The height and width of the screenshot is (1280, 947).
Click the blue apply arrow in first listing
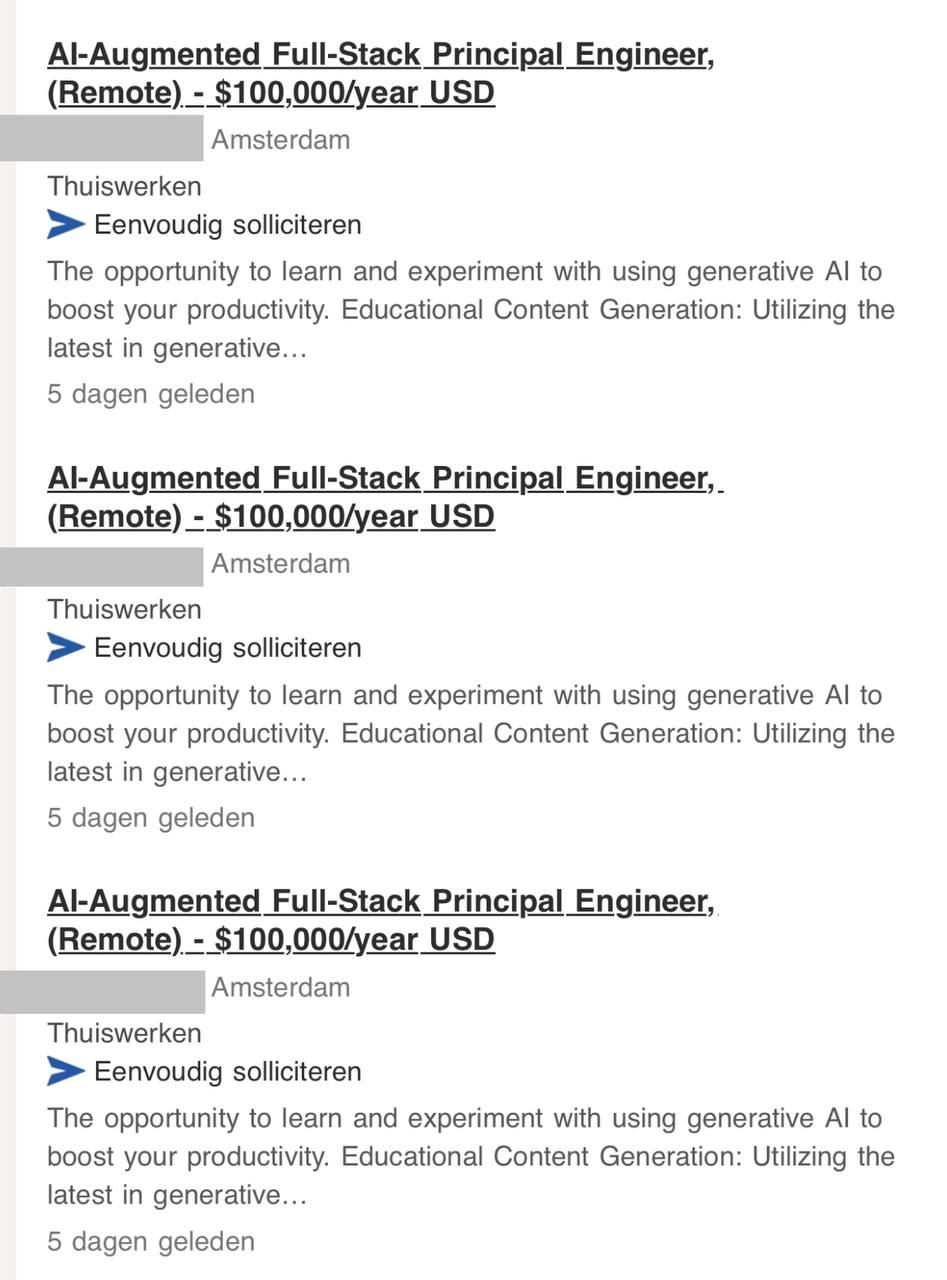[x=65, y=225]
